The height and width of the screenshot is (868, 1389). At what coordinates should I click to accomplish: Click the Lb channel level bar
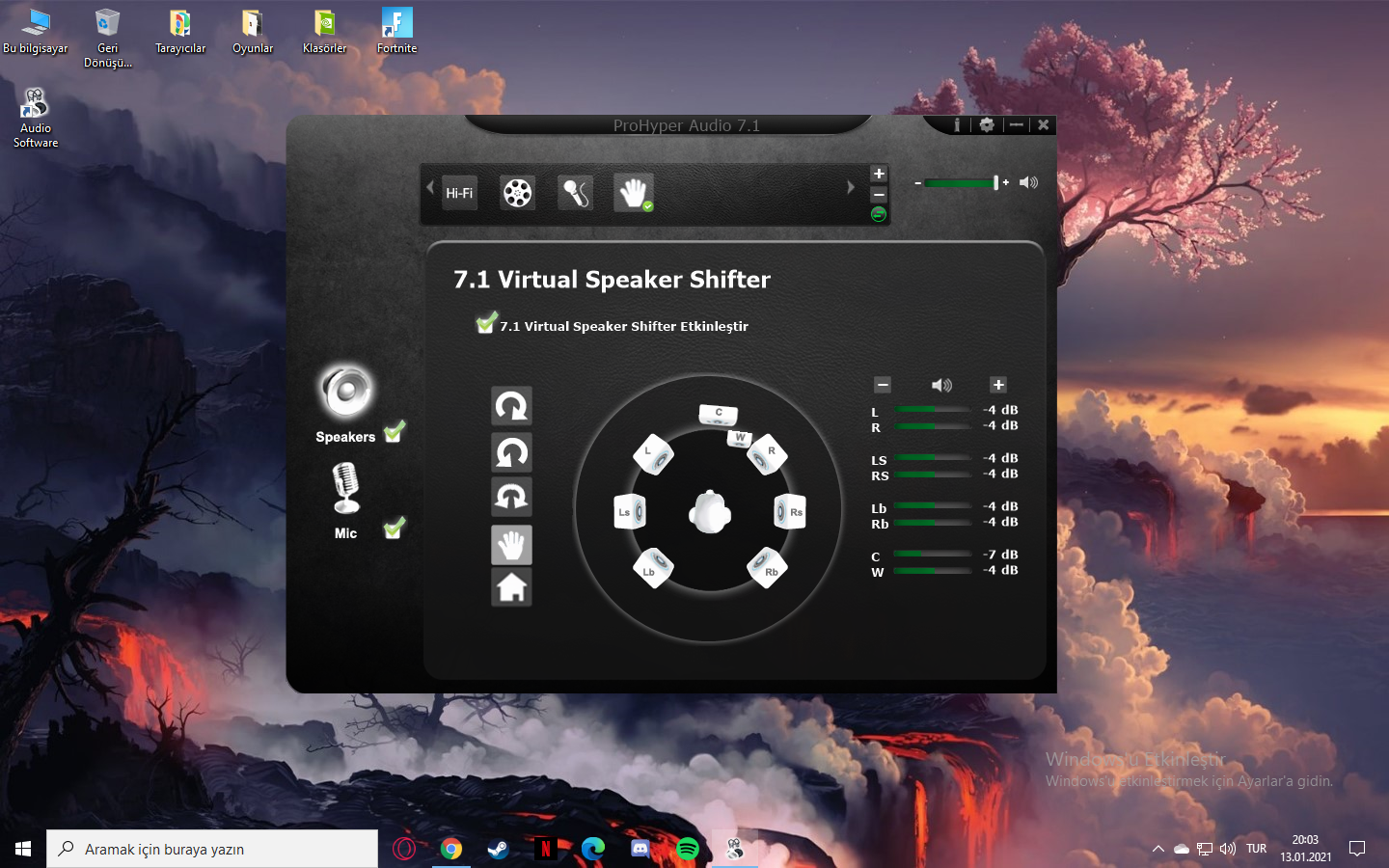click(x=933, y=506)
